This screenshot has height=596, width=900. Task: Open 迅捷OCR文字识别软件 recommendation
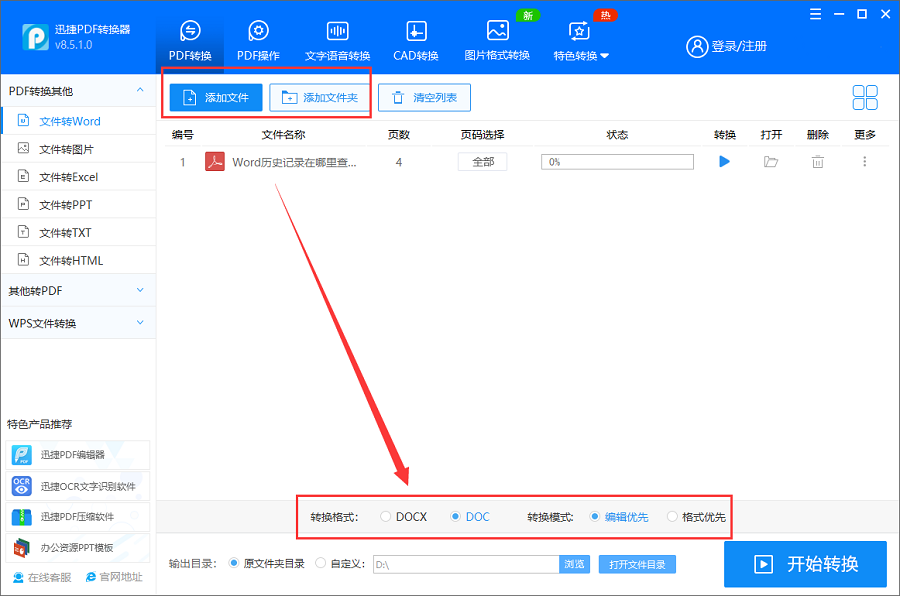pyautogui.click(x=77, y=486)
